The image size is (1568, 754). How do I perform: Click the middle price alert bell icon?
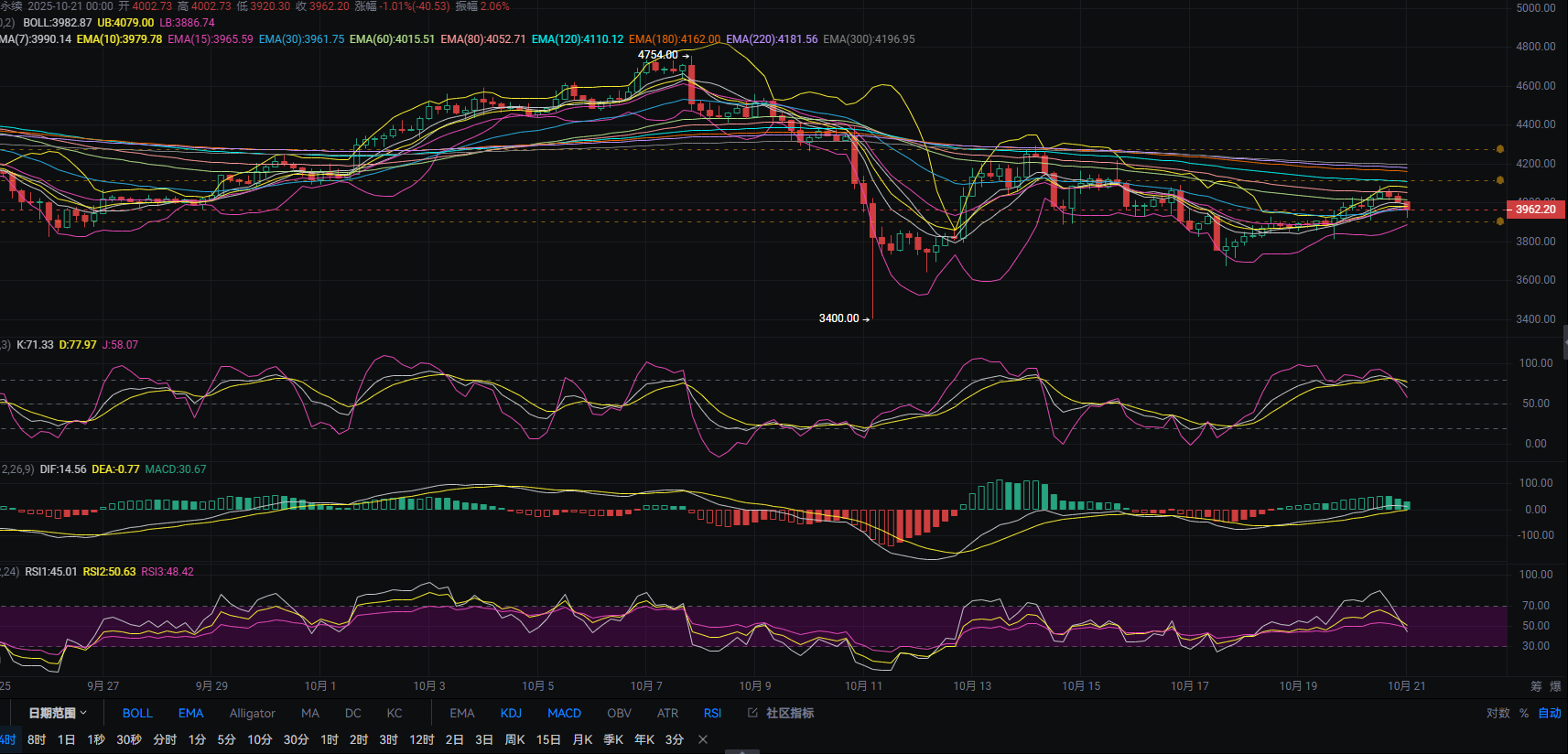click(1499, 180)
